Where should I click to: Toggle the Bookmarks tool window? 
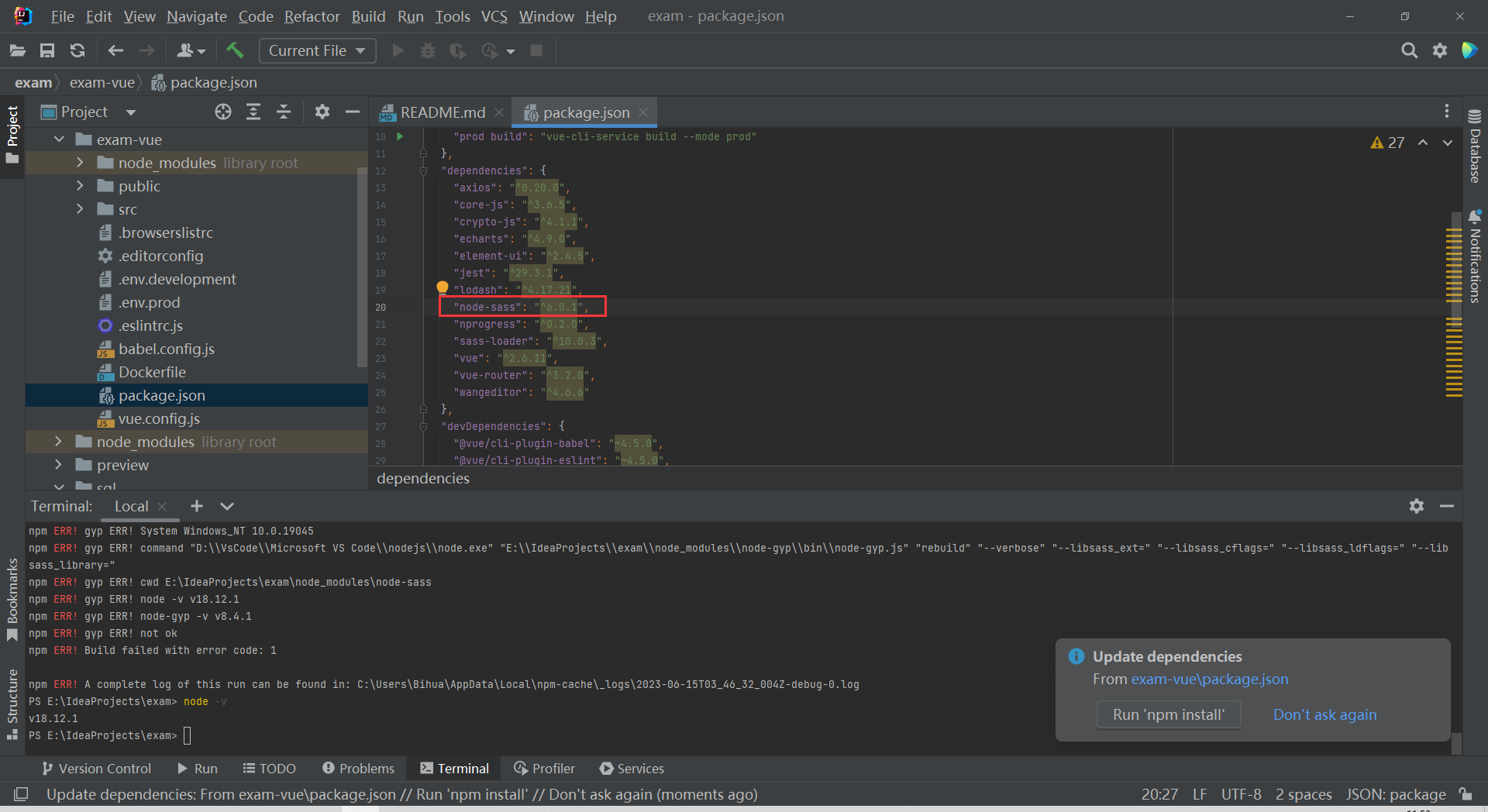pyautogui.click(x=12, y=600)
